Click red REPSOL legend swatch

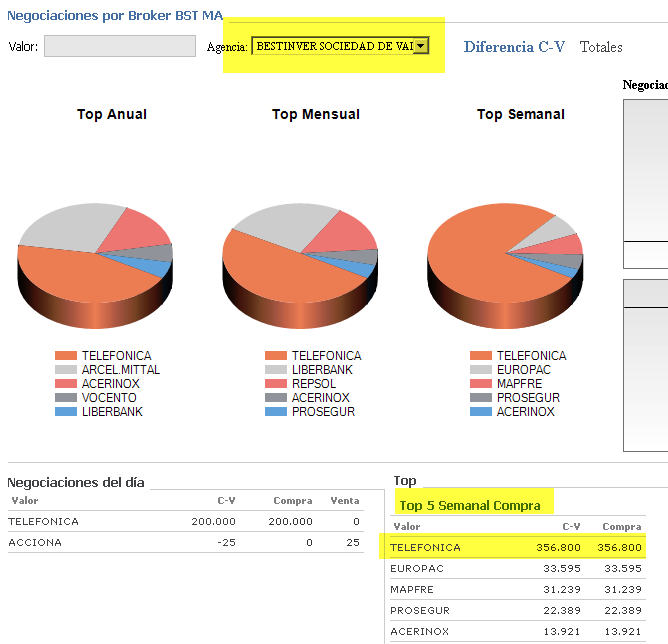[276, 384]
